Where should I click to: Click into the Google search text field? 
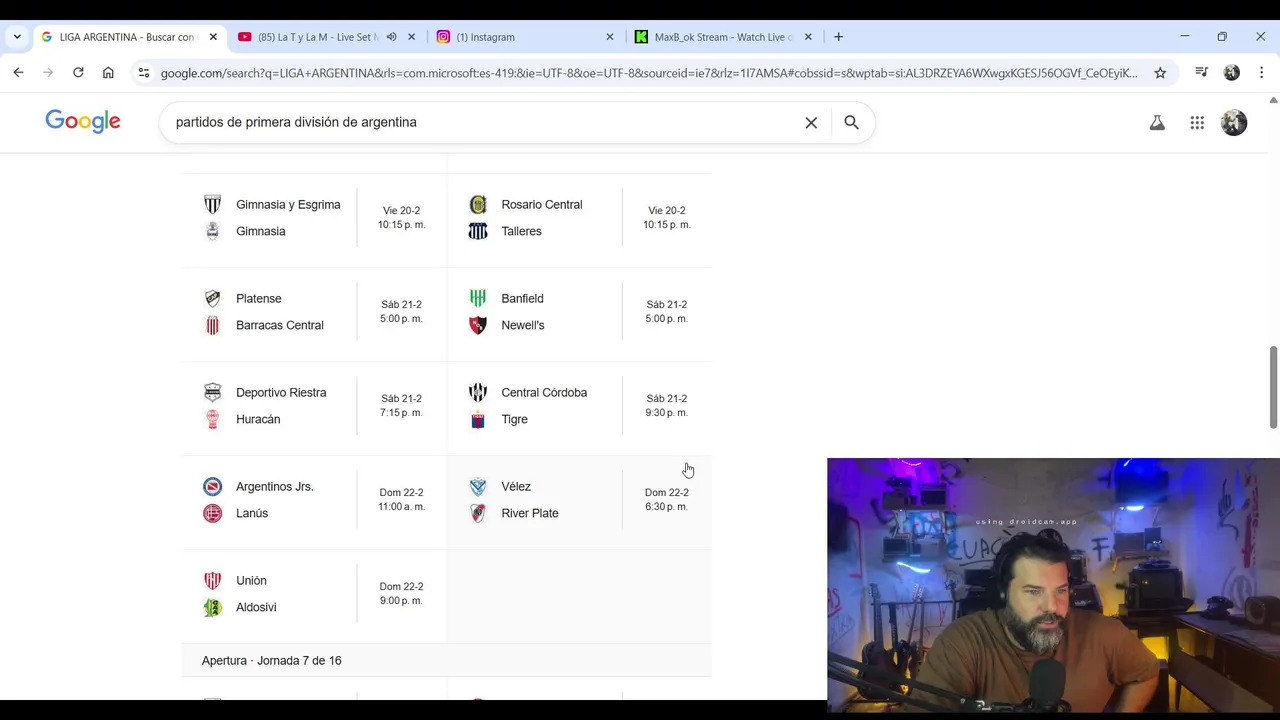point(480,122)
